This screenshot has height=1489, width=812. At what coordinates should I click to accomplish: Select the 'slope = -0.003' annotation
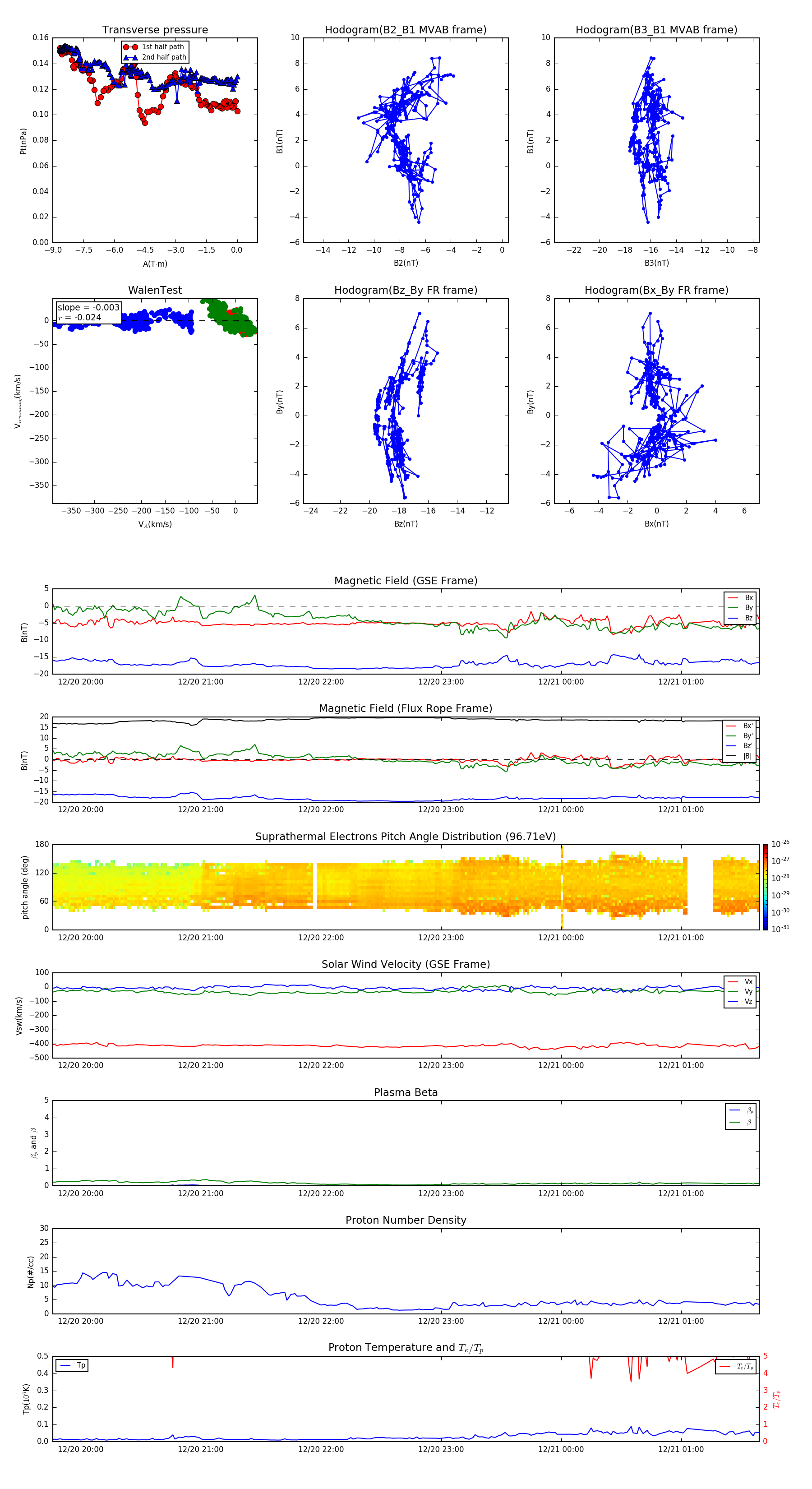coord(88,308)
